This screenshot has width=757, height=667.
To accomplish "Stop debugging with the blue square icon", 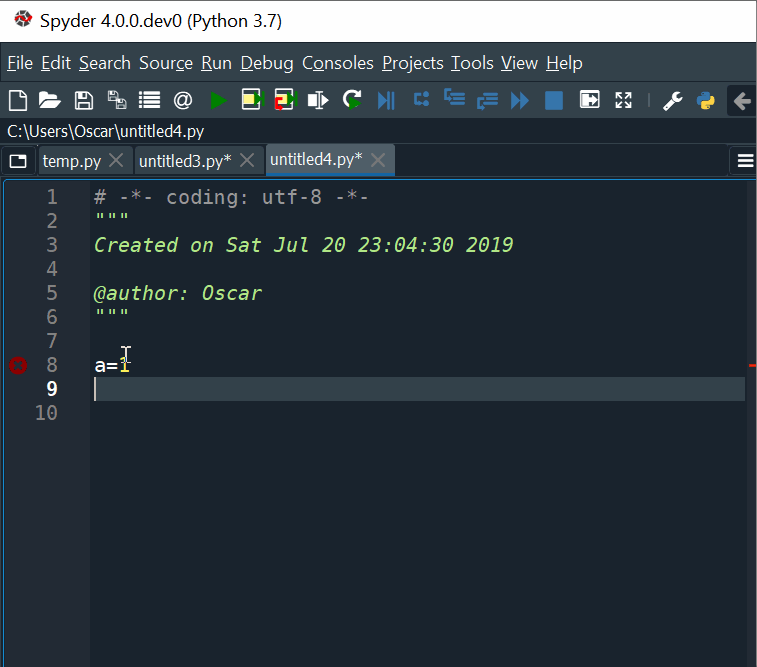I will tap(554, 100).
